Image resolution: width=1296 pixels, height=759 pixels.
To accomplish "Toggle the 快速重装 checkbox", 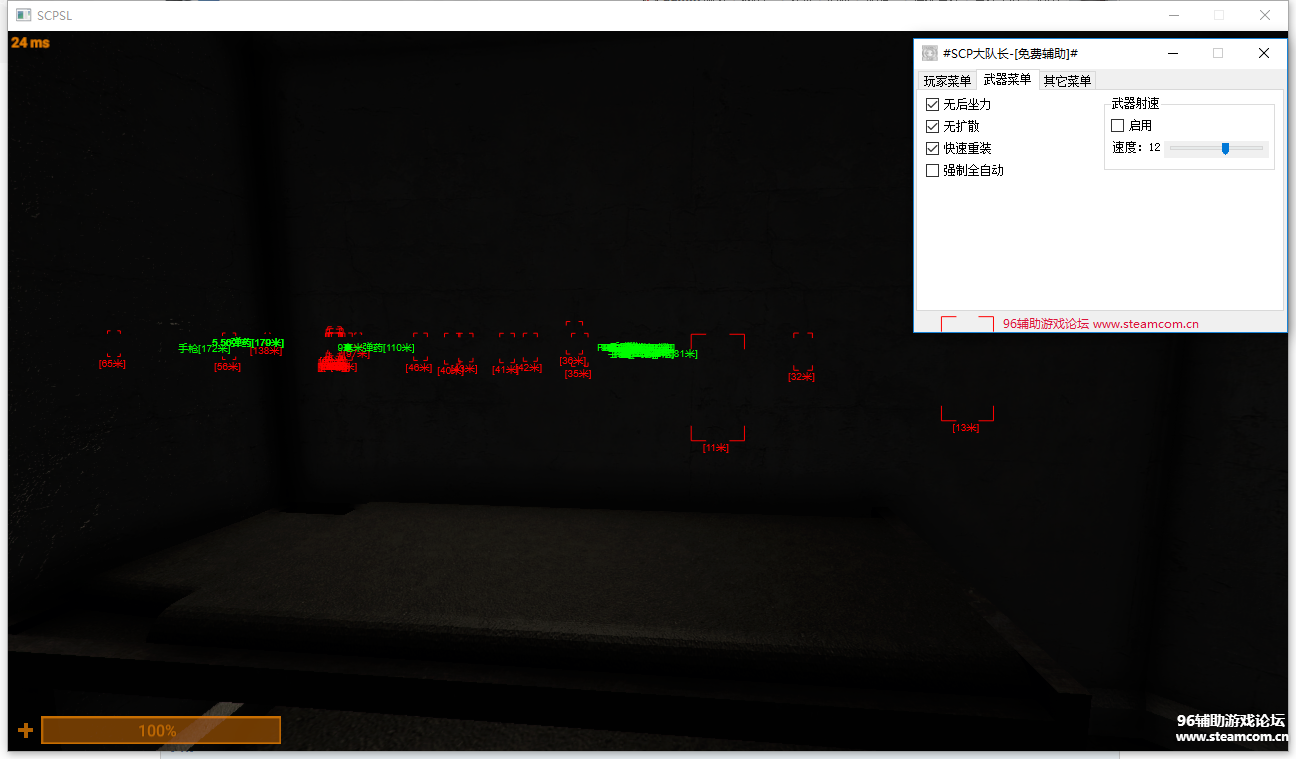I will point(932,149).
